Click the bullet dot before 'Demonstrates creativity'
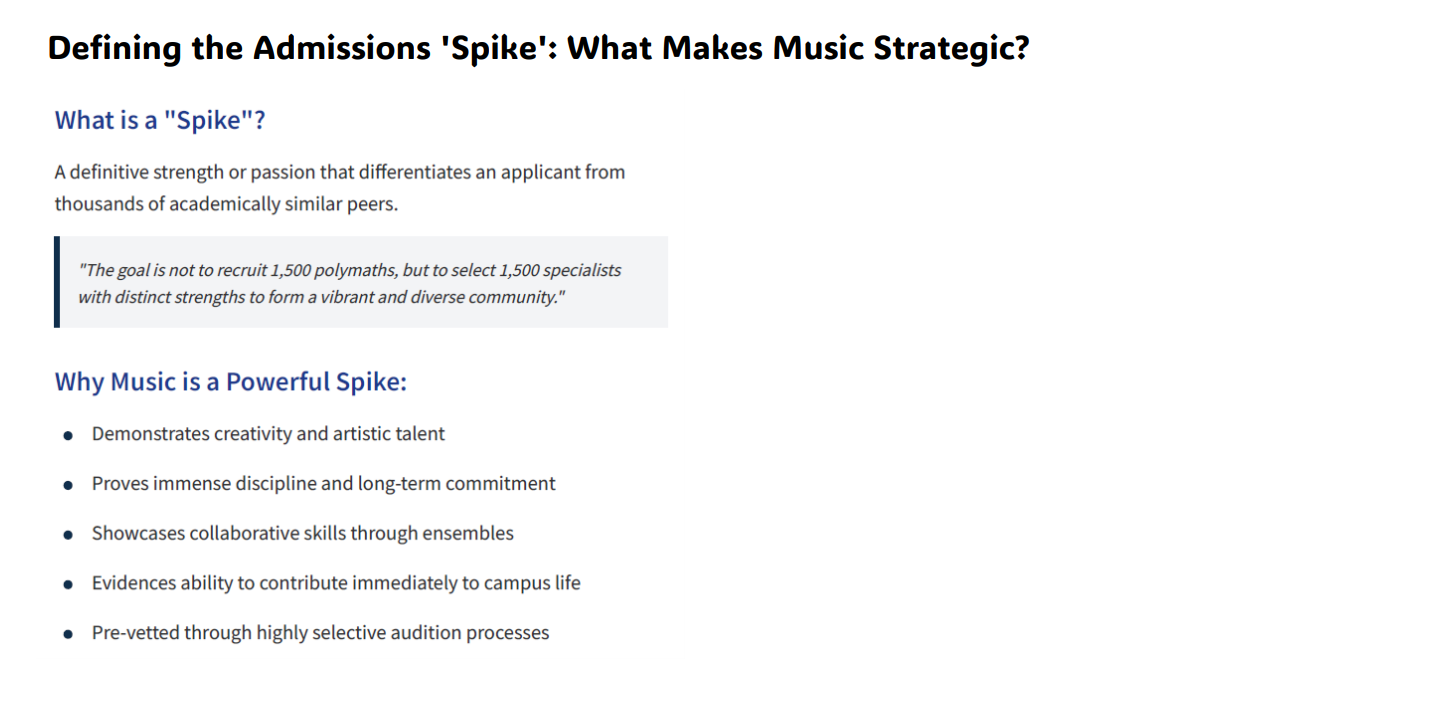This screenshot has width=1432, height=718. (68, 436)
